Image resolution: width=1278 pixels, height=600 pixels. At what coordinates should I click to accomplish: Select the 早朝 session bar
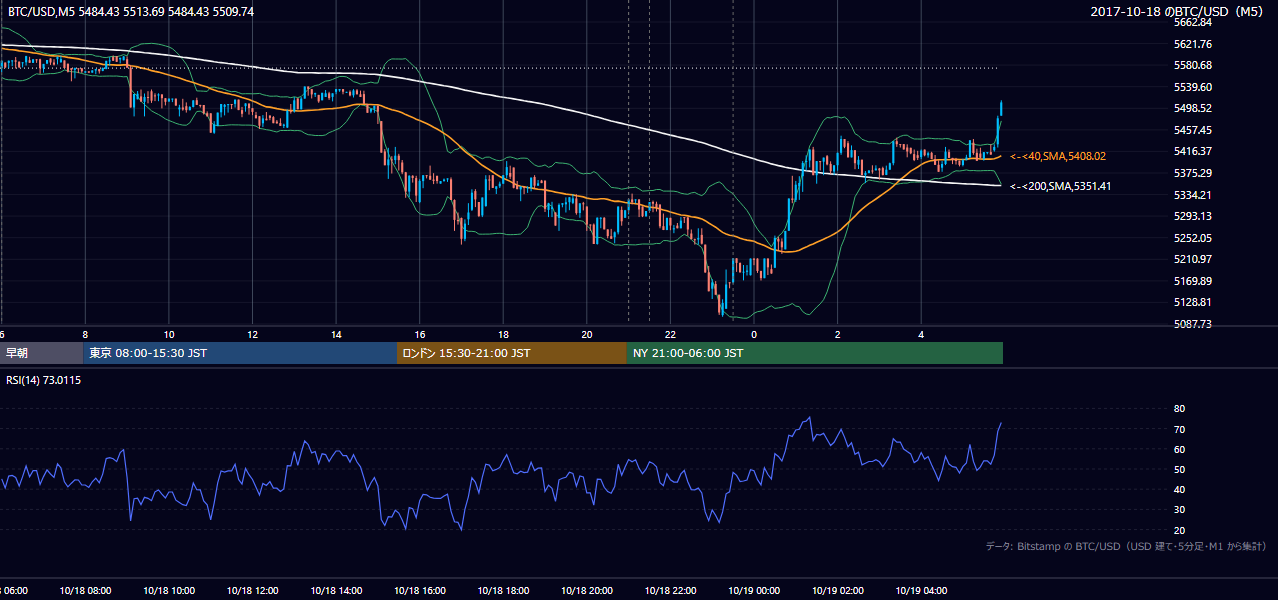click(x=41, y=353)
